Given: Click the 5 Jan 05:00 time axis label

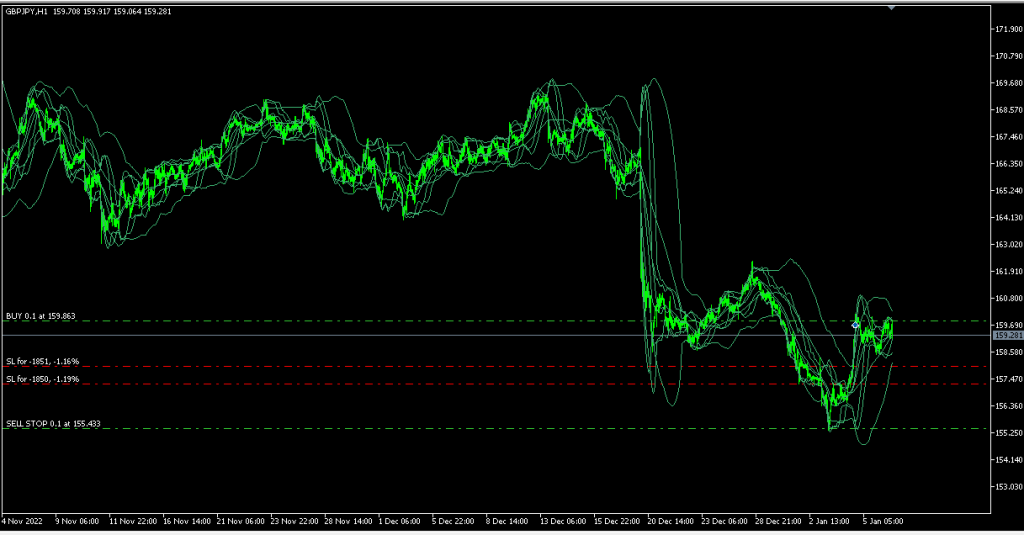Looking at the screenshot, I should click(883, 521).
